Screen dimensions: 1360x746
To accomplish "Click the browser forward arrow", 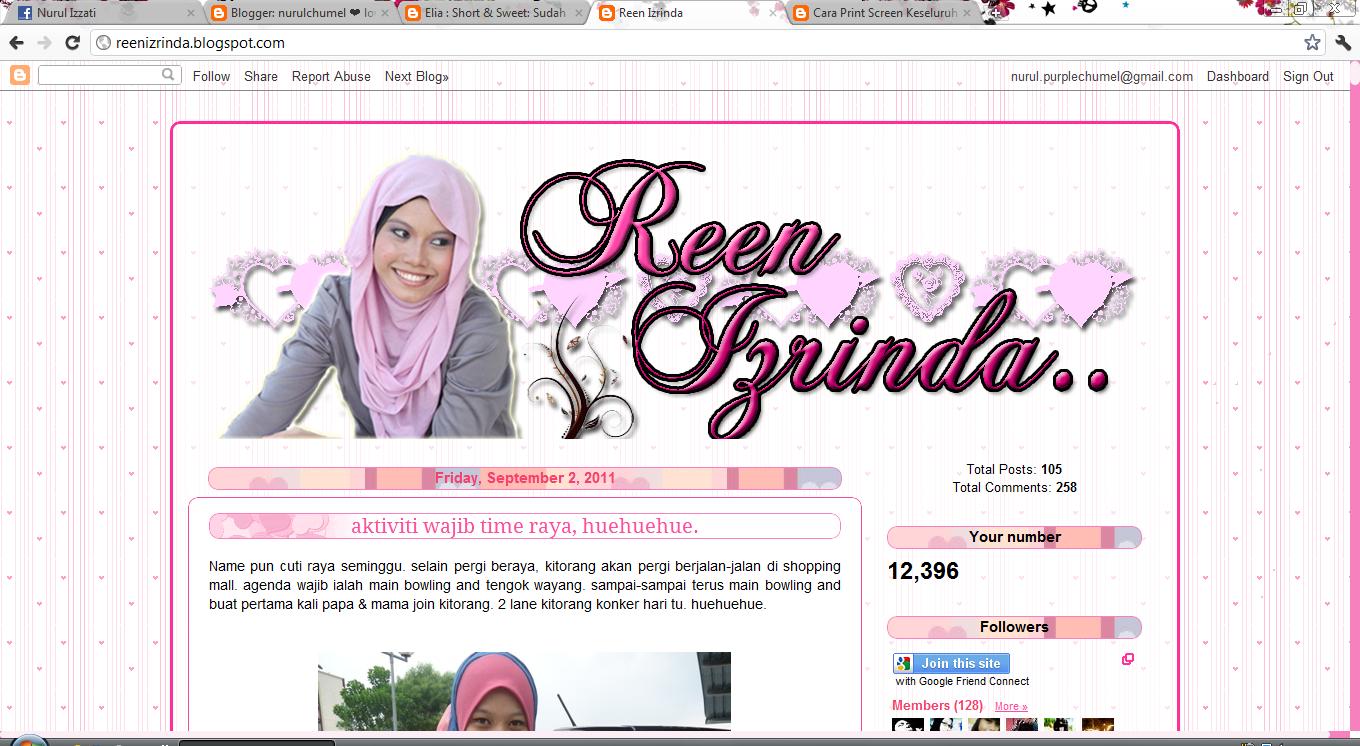I will tap(44, 43).
